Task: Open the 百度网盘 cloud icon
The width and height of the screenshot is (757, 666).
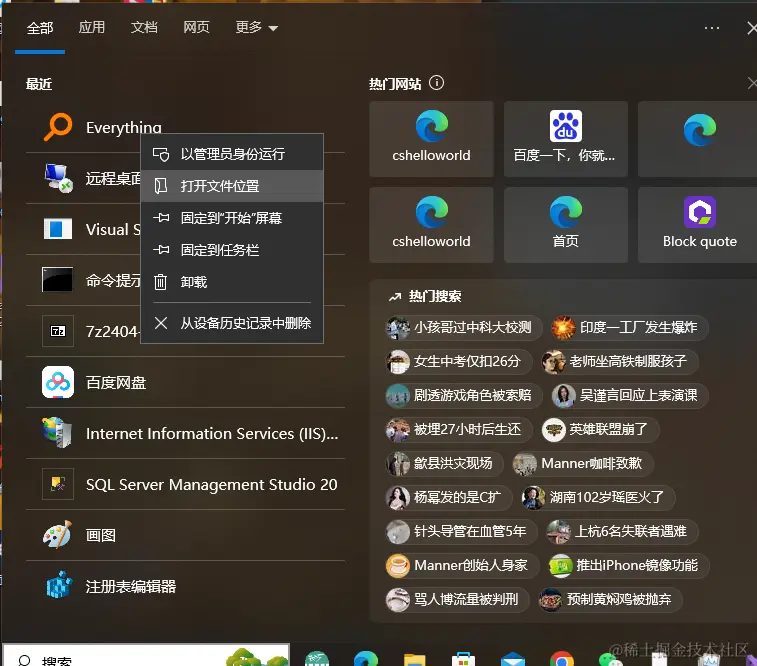Action: [58, 382]
